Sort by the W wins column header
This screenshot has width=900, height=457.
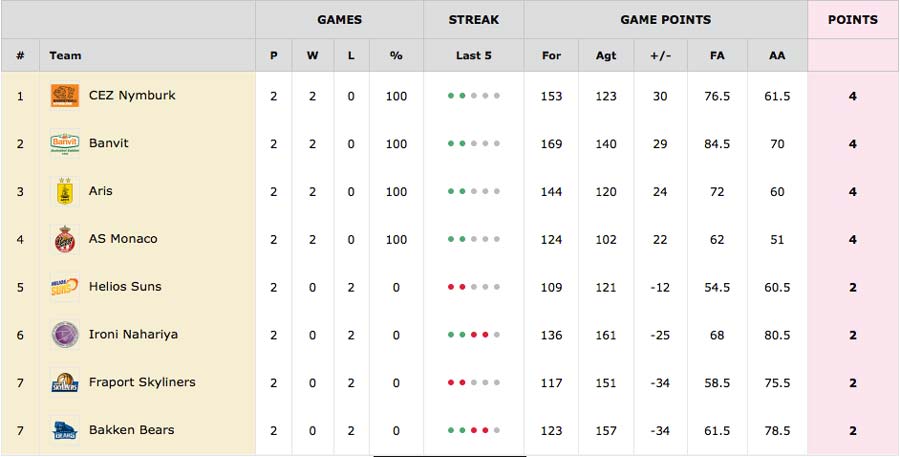point(312,56)
